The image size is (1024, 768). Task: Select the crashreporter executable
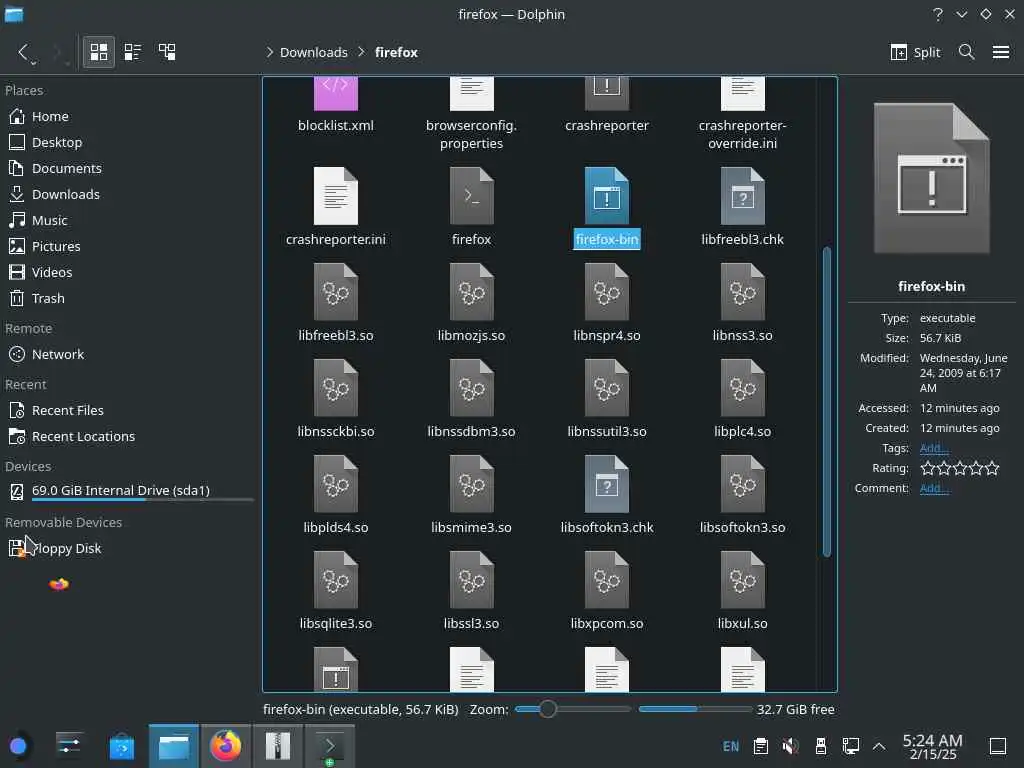pyautogui.click(x=607, y=106)
